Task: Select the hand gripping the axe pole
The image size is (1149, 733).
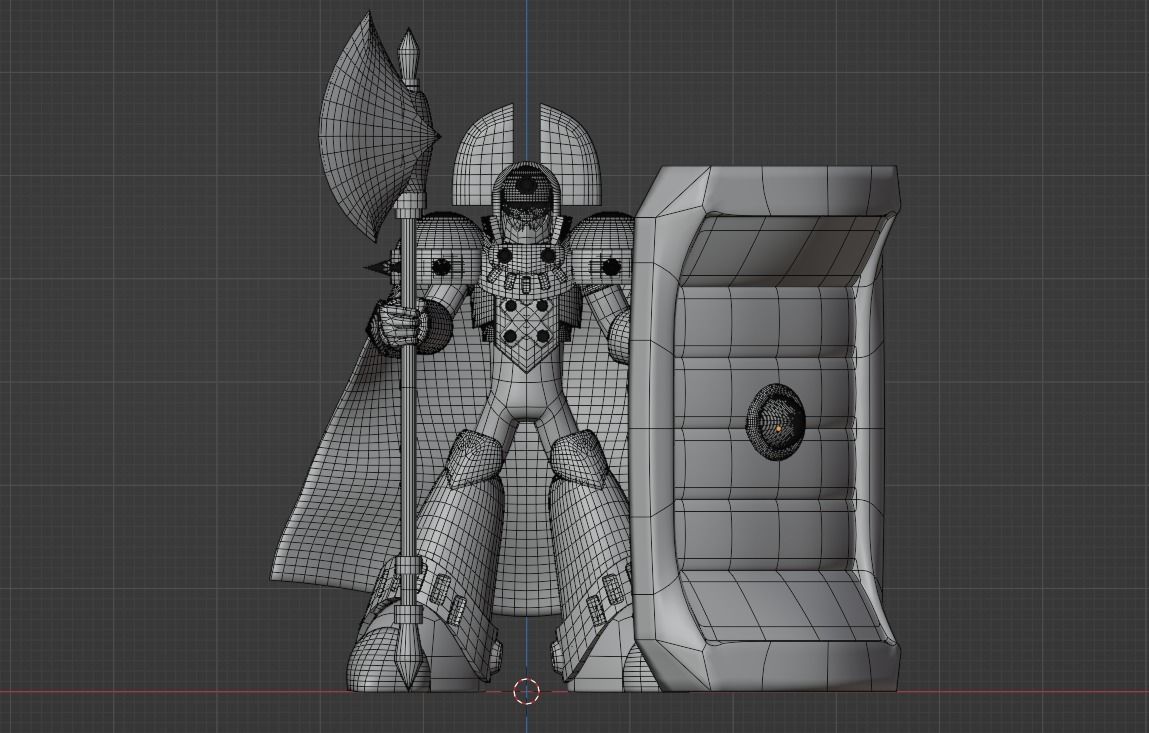Action: click(x=398, y=323)
